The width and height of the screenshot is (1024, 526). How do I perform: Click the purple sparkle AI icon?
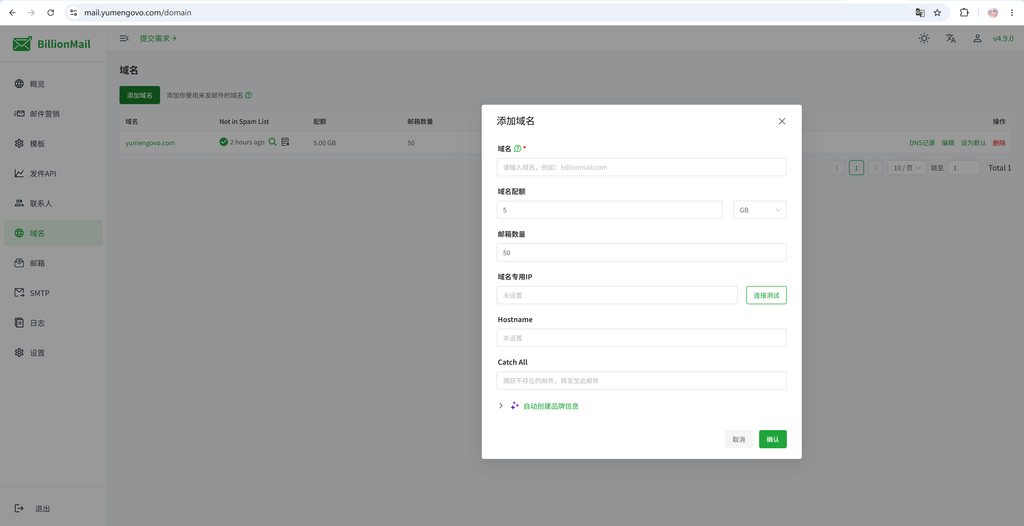[515, 406]
